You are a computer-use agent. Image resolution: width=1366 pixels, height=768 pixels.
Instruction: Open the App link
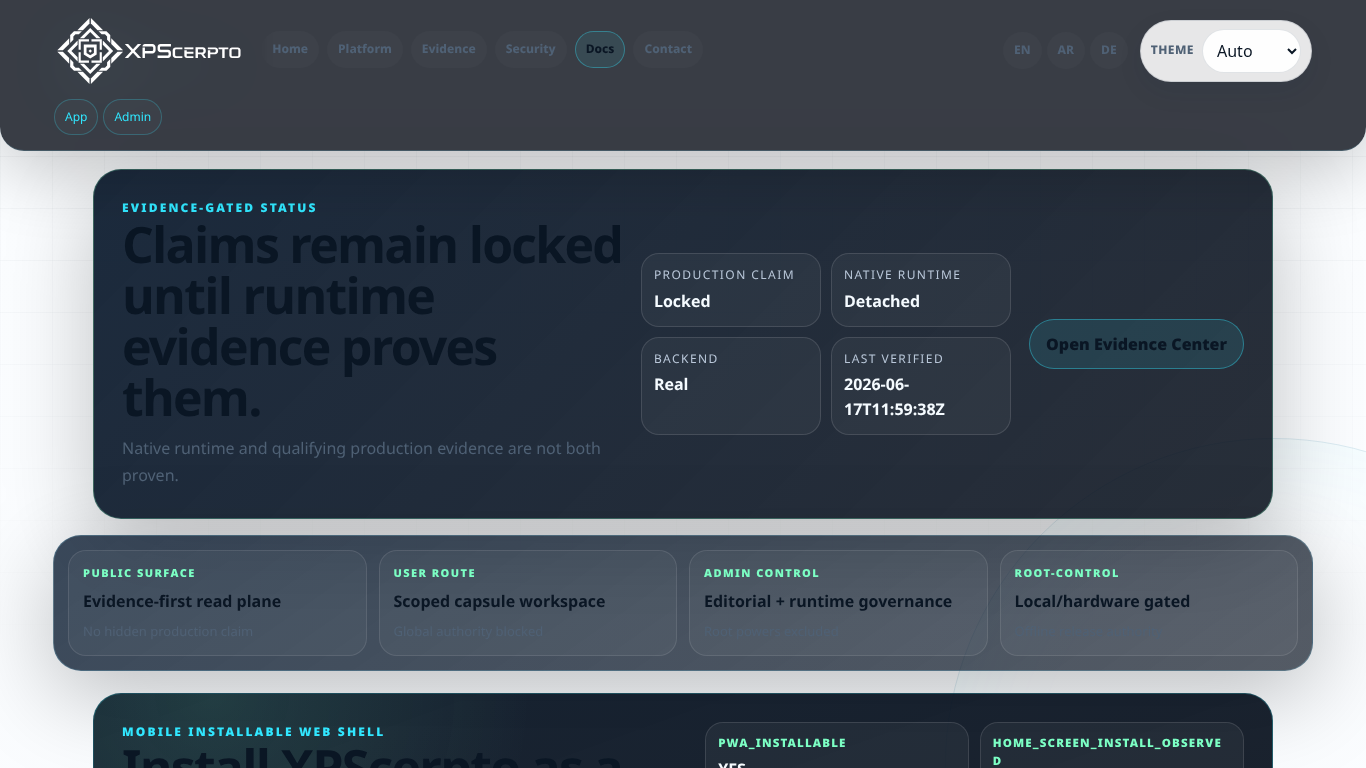point(76,117)
